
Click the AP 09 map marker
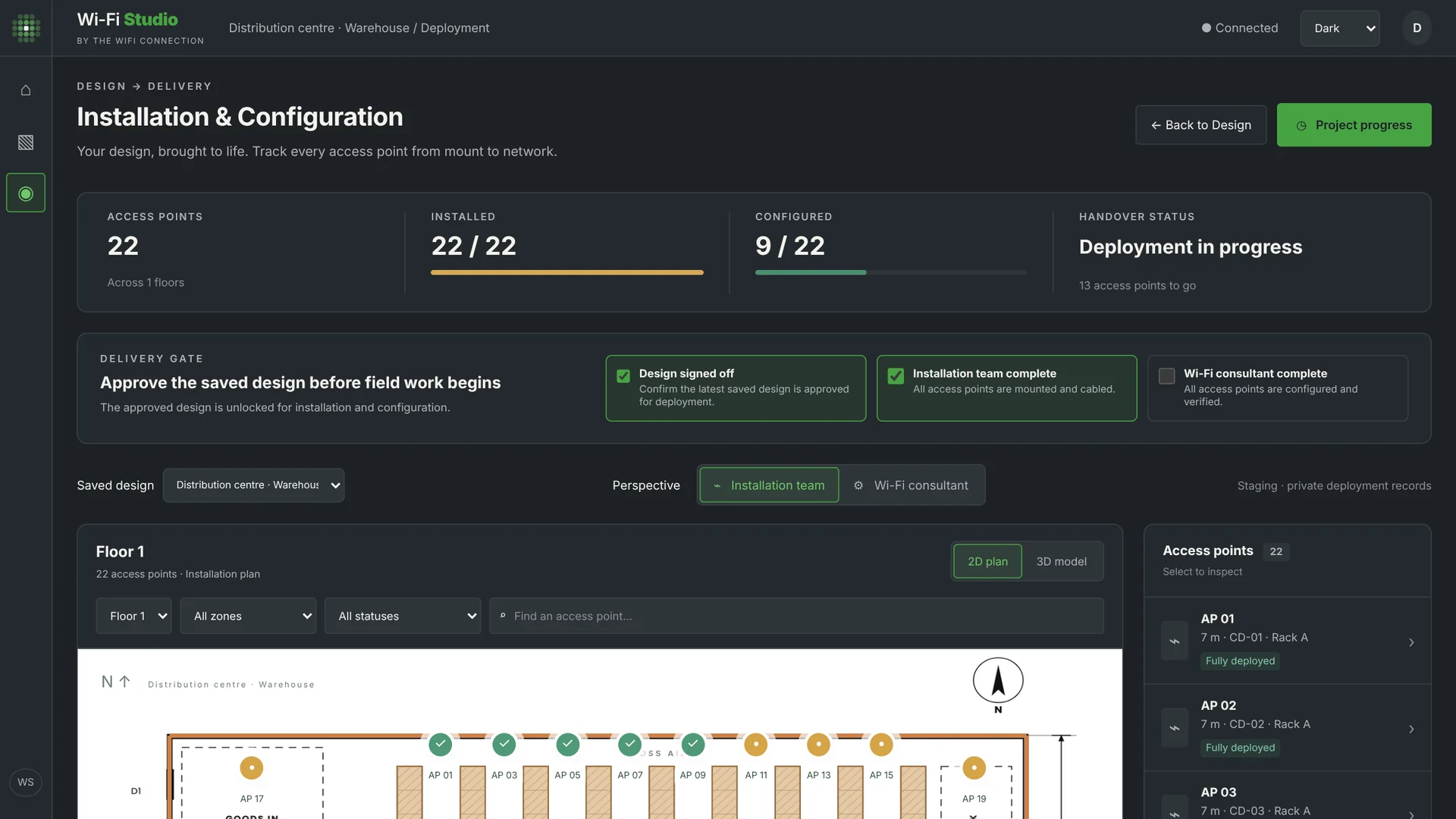point(693,744)
